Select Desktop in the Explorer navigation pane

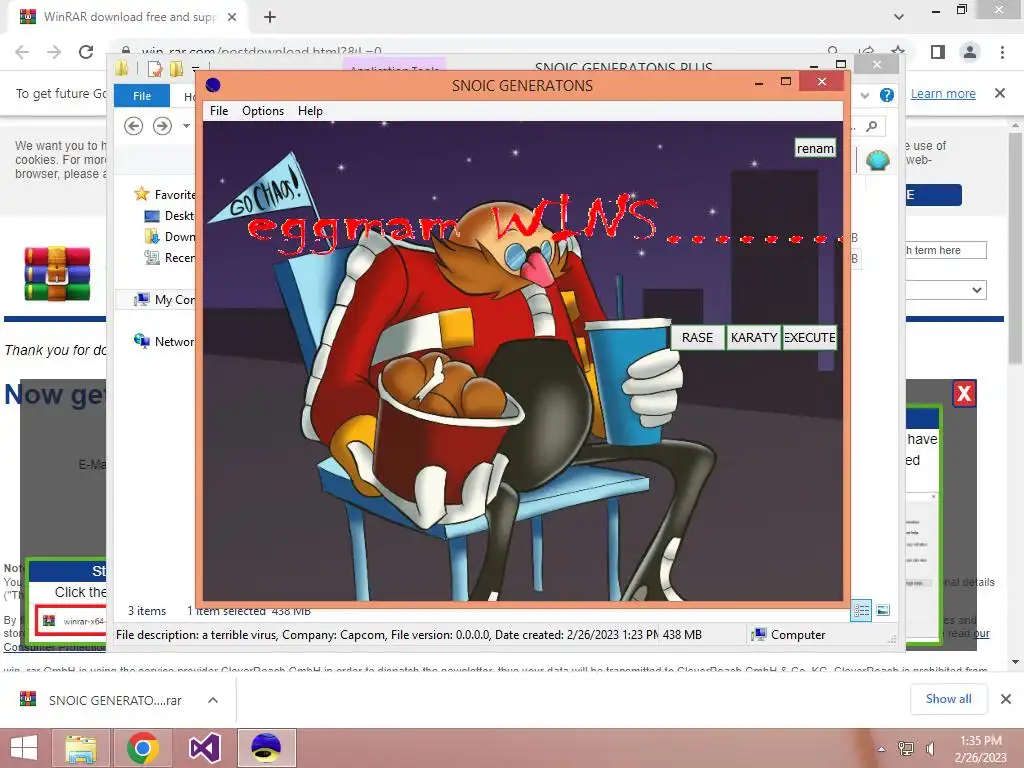[169, 216]
